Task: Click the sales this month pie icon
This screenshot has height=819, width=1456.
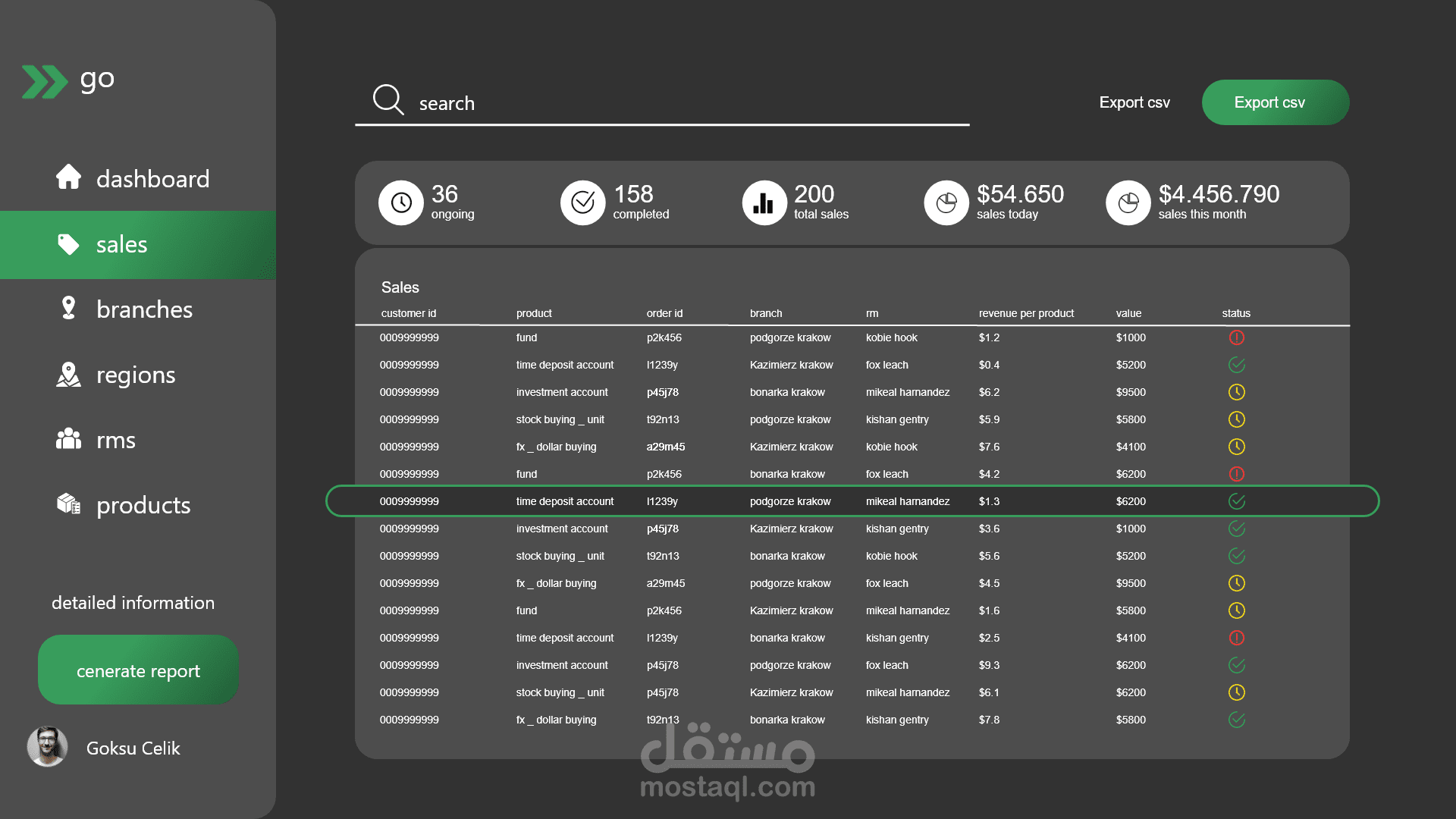Action: [1128, 202]
